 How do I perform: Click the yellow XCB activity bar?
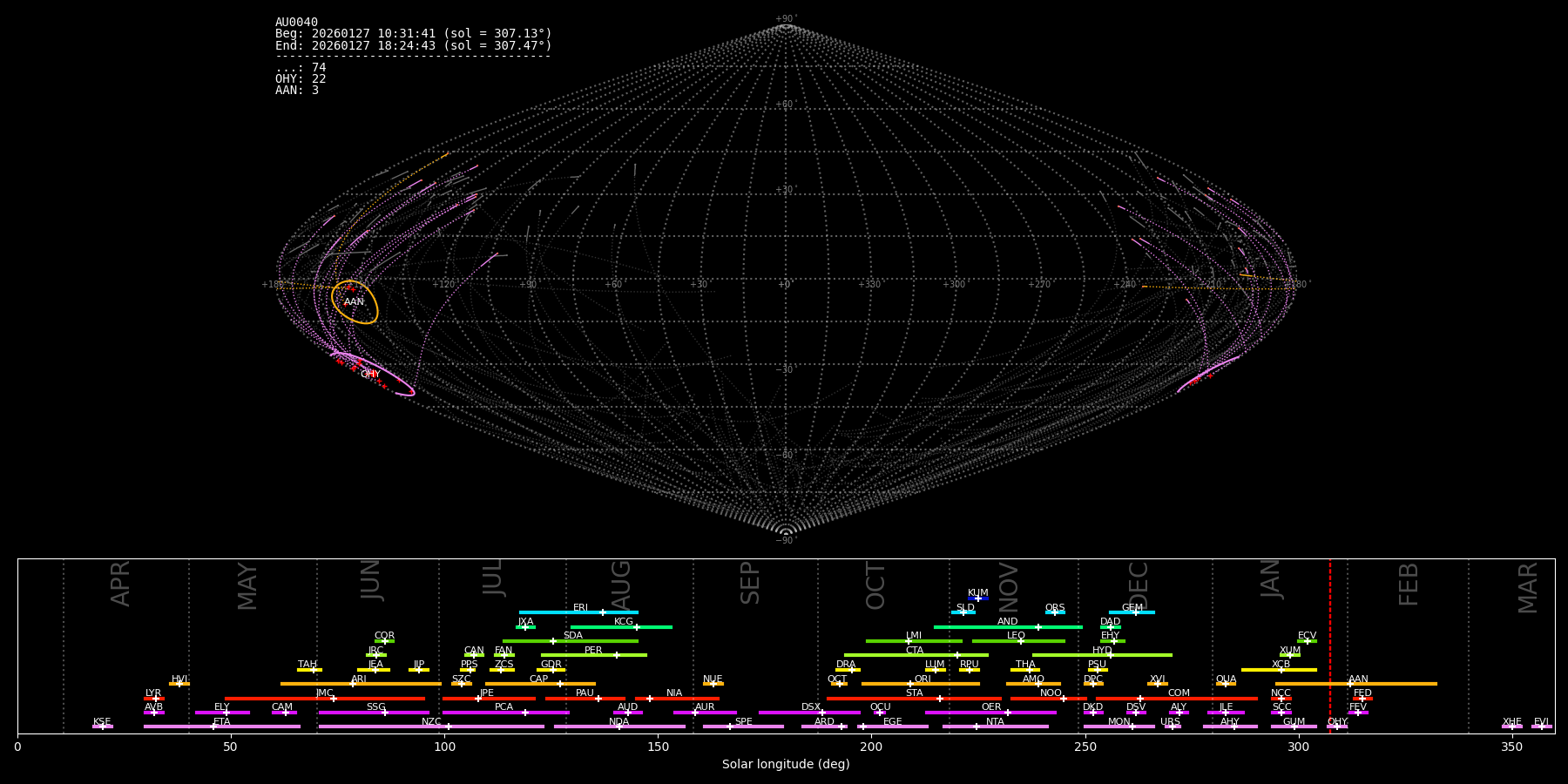pyautogui.click(x=1279, y=670)
